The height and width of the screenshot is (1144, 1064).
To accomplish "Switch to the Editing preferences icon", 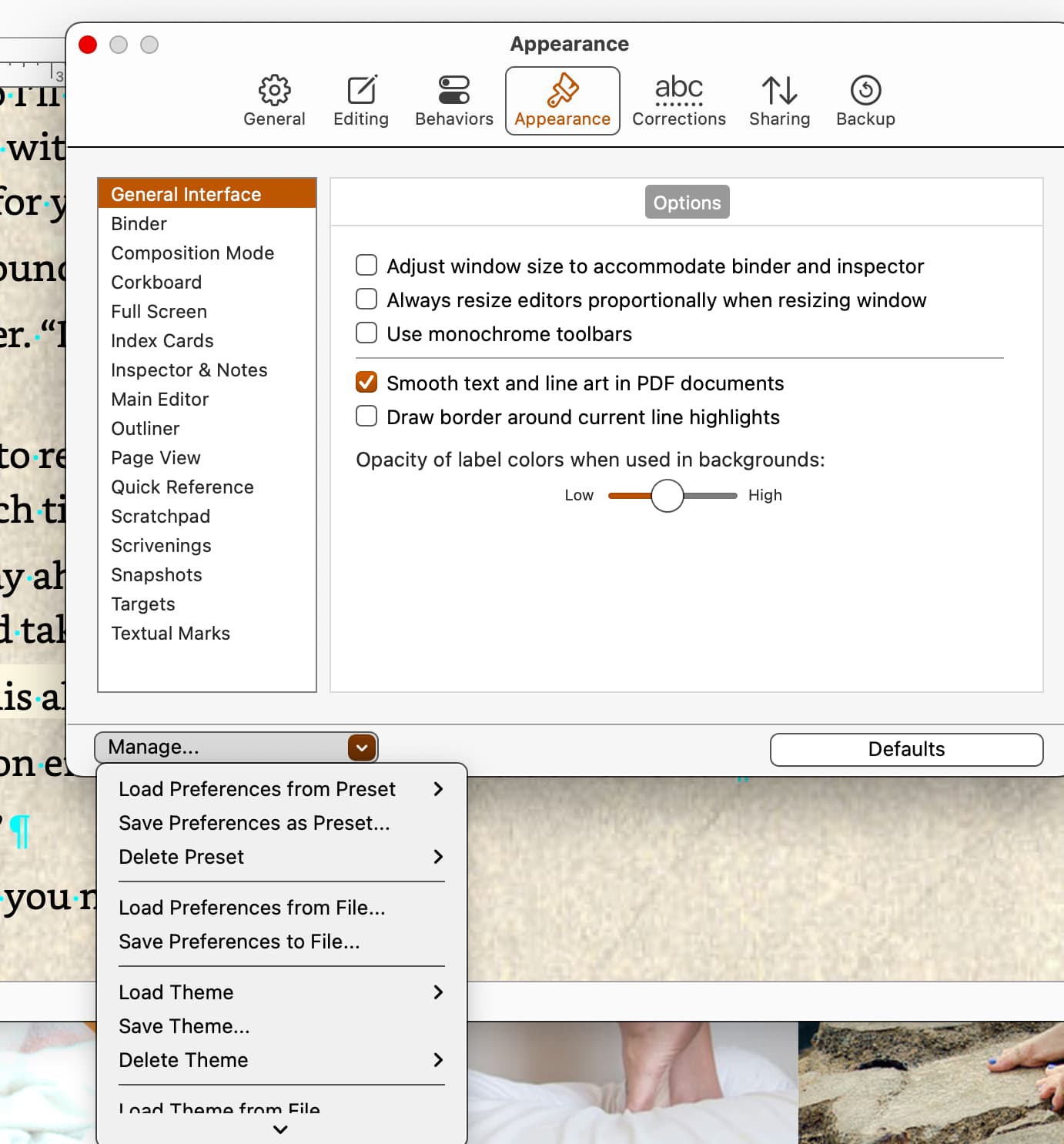I will 360,100.
